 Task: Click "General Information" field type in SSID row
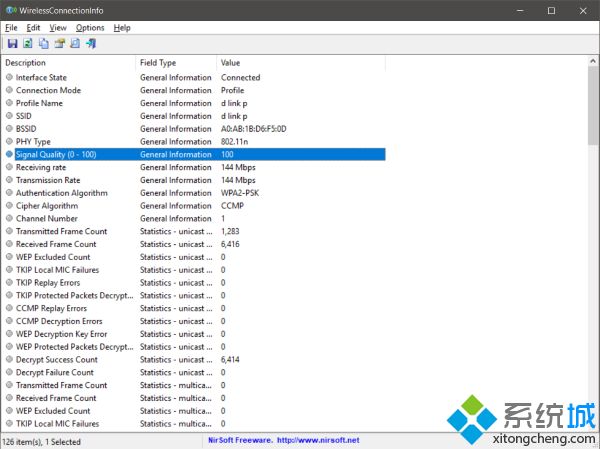coord(176,116)
